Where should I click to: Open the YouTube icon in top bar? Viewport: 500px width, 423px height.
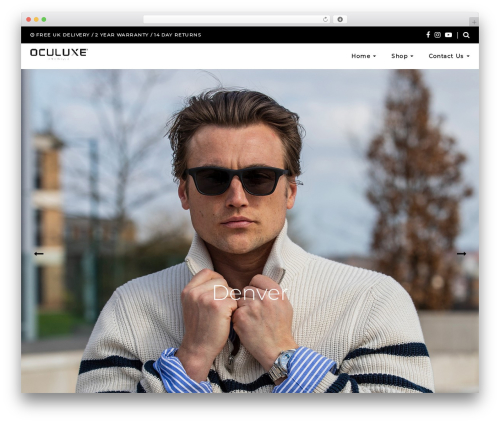click(448, 35)
